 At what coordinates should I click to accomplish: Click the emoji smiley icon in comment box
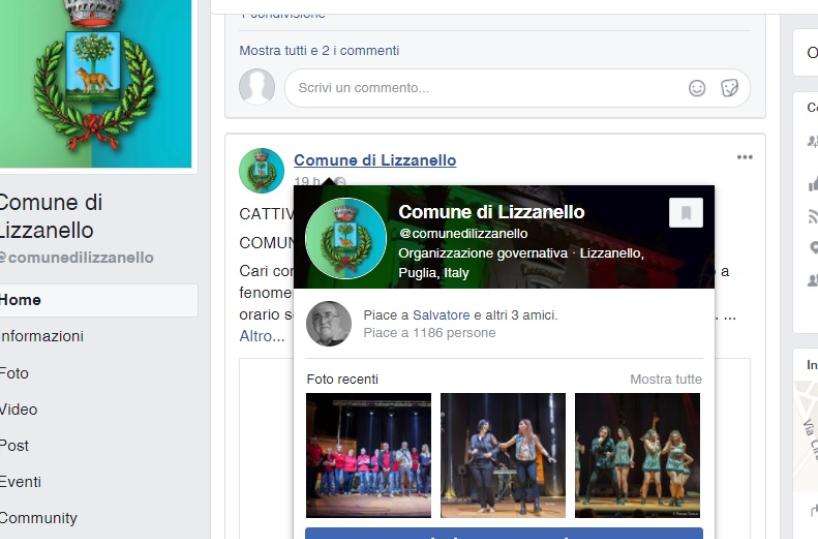pyautogui.click(x=696, y=88)
